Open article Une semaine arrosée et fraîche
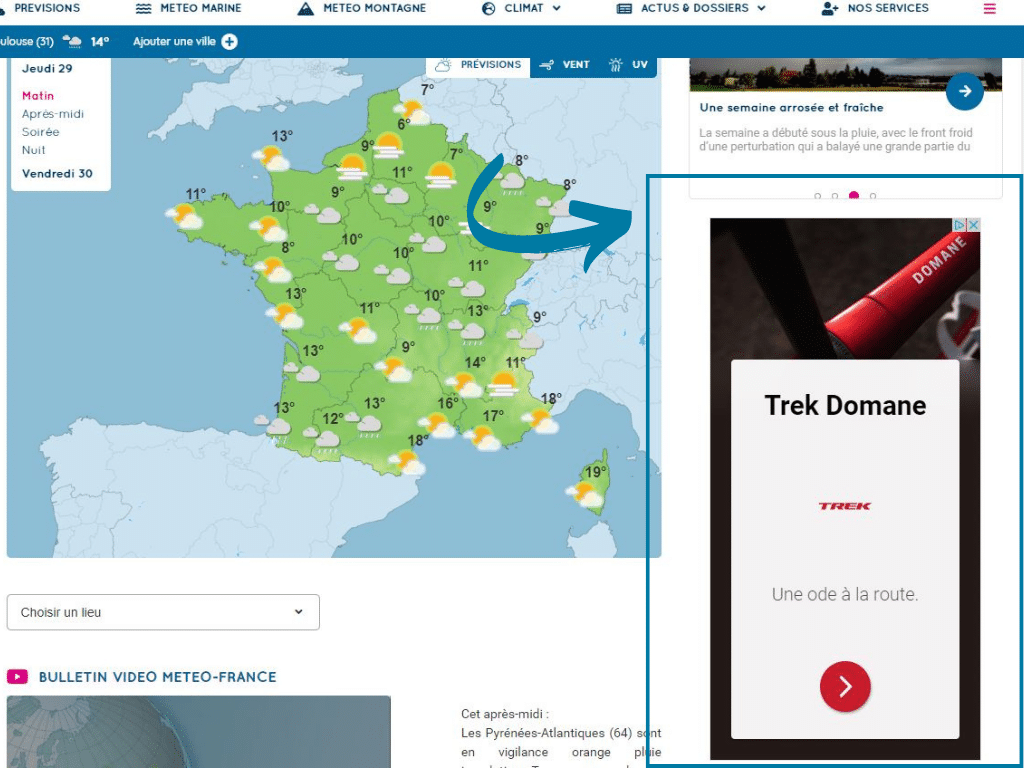Screen dimensions: 1024x768 point(792,108)
